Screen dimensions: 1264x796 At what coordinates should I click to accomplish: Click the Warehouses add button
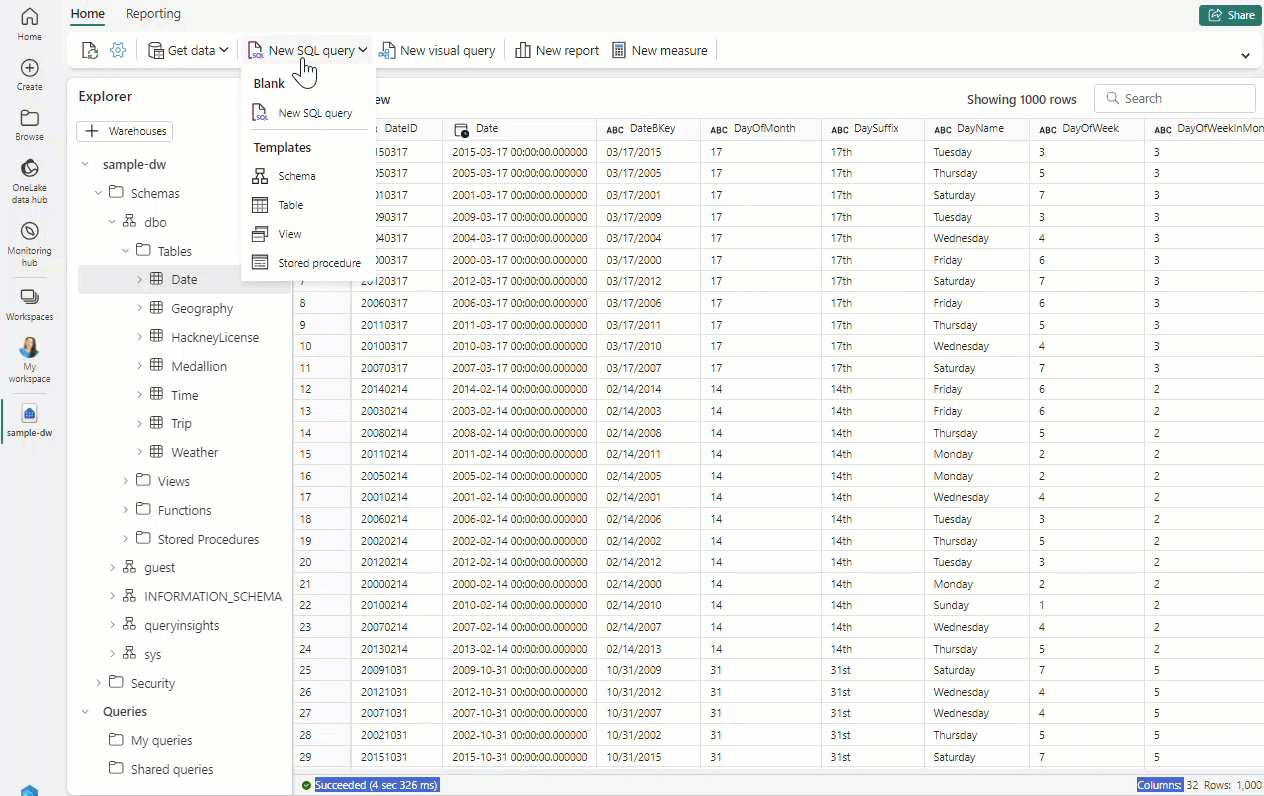(x=125, y=131)
